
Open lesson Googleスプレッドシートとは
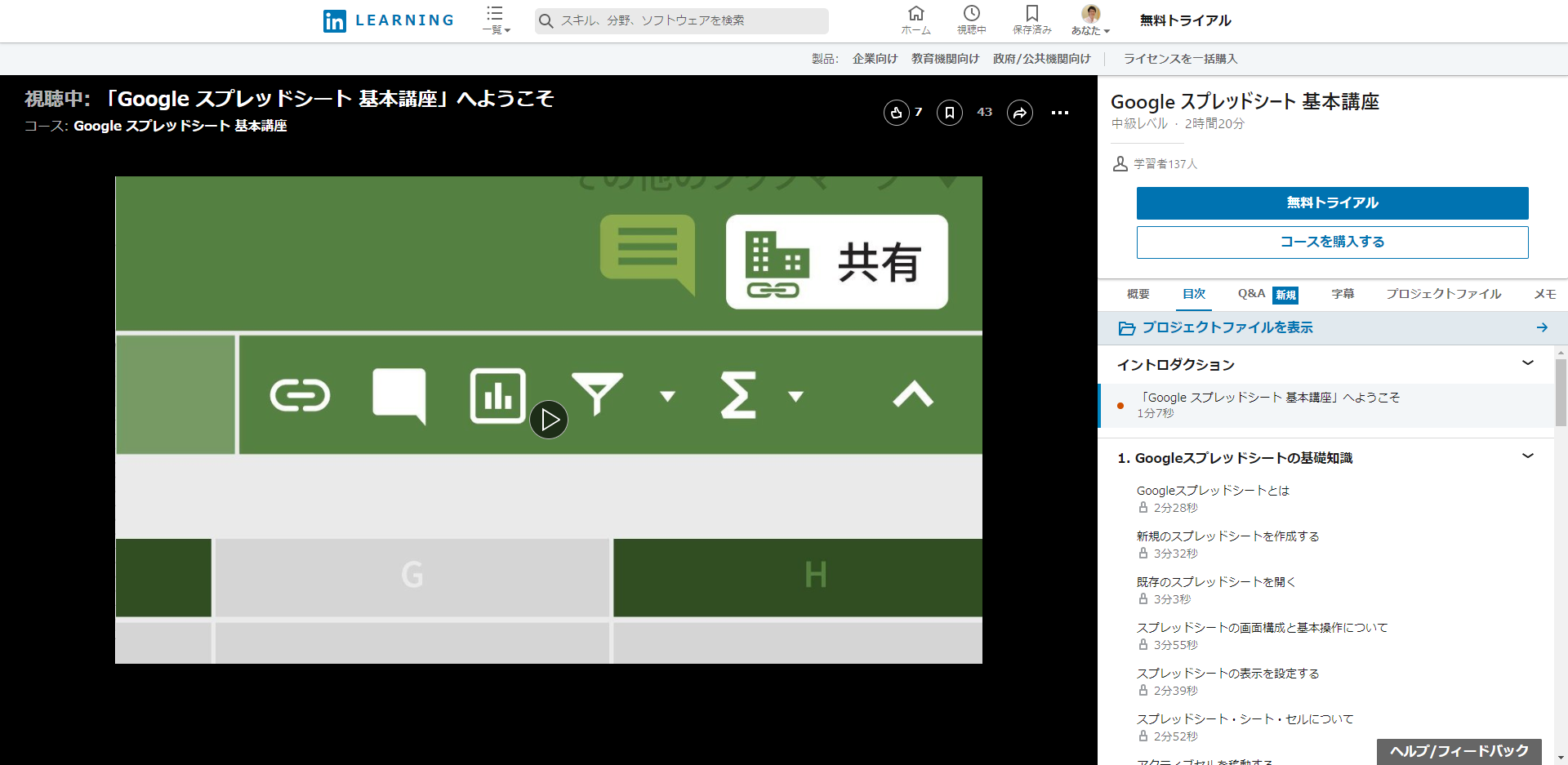click(1213, 491)
